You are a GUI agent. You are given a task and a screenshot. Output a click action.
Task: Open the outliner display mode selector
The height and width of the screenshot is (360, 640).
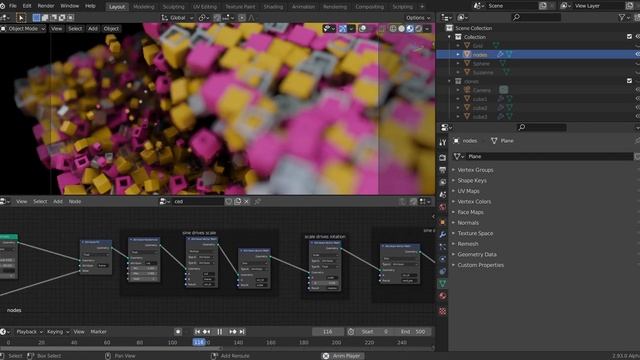coord(463,17)
